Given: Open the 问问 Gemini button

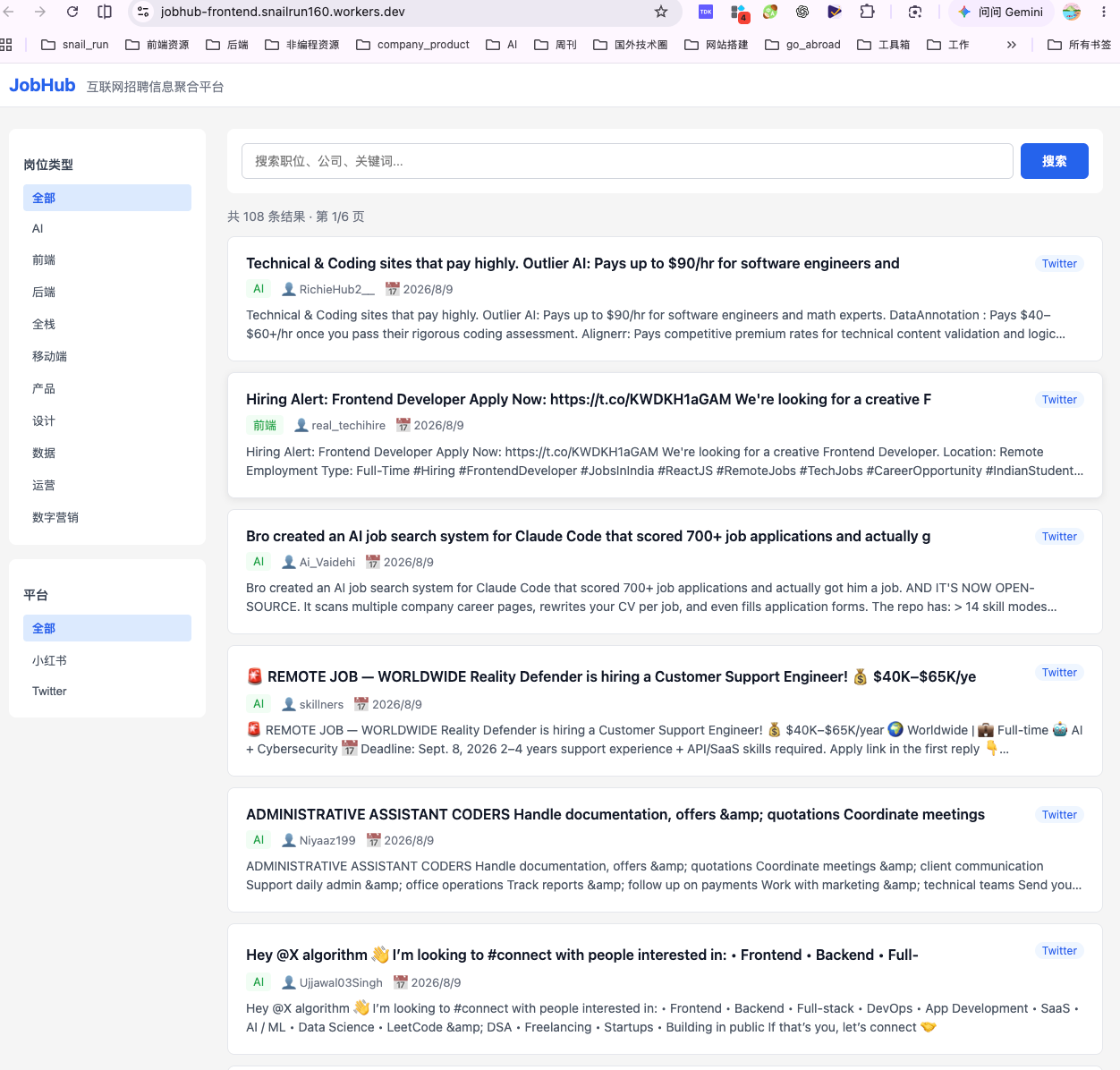Looking at the screenshot, I should (1000, 12).
